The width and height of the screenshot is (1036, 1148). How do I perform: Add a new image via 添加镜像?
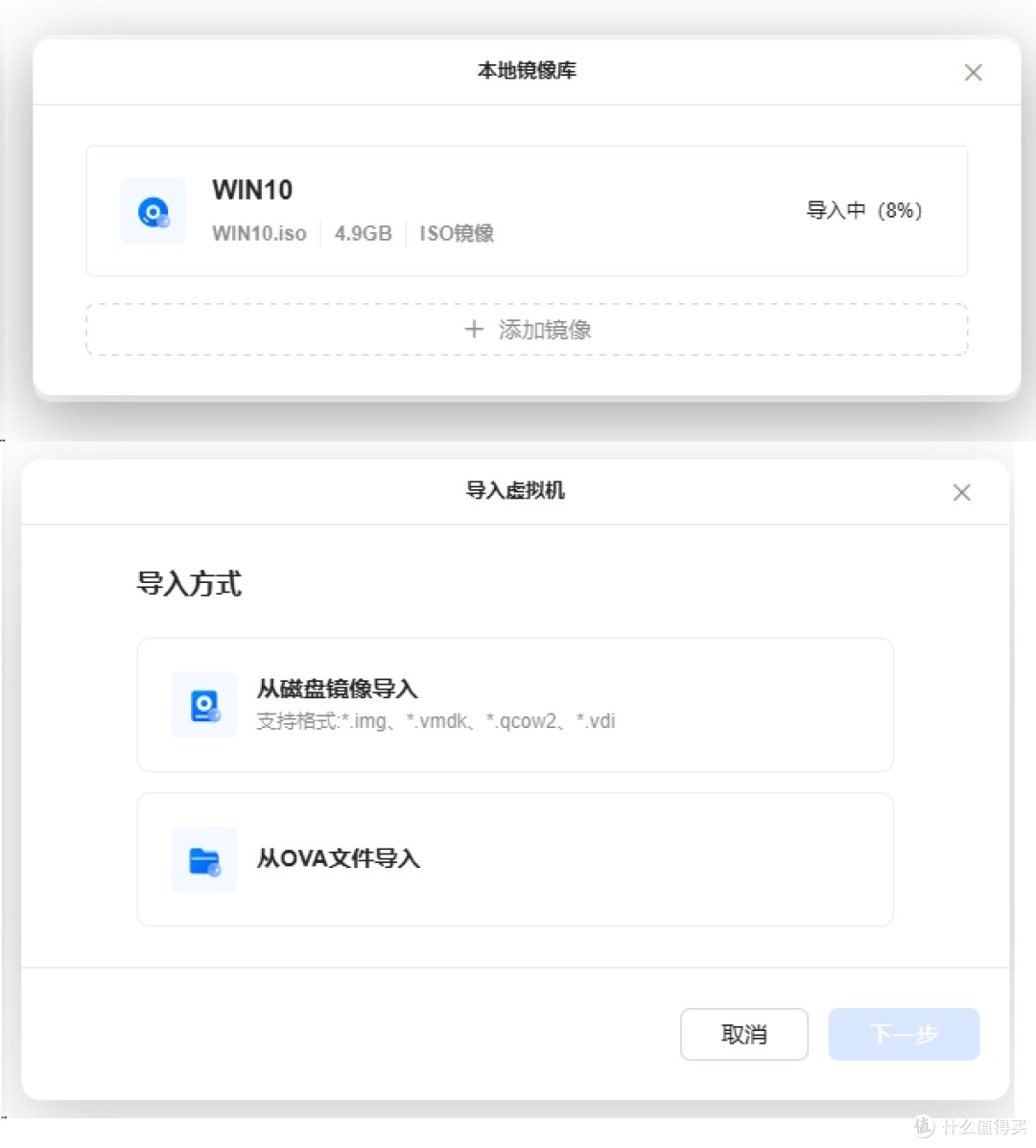point(528,330)
